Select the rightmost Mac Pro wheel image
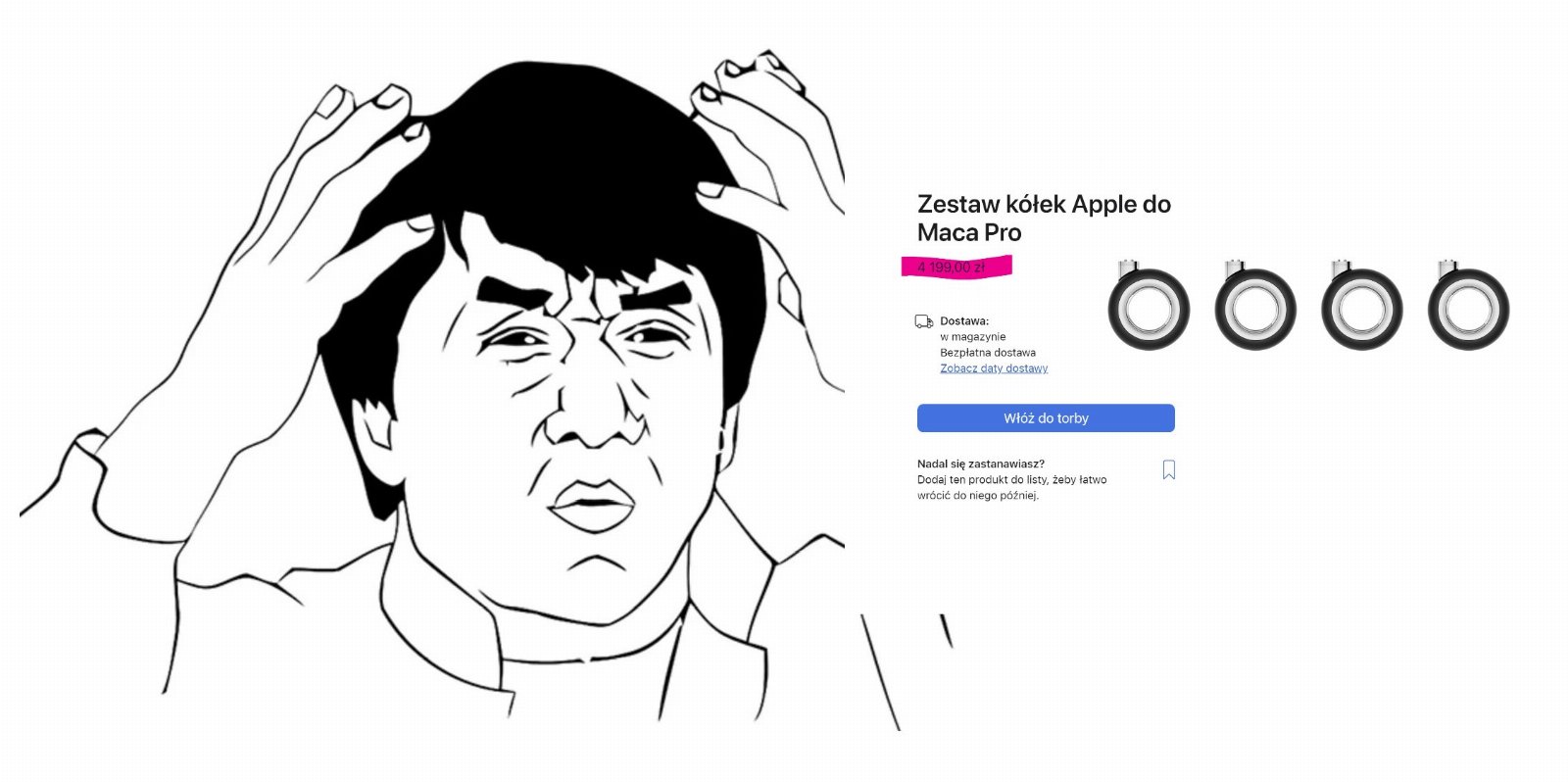The width and height of the screenshot is (1568, 782). pyautogui.click(x=1468, y=305)
